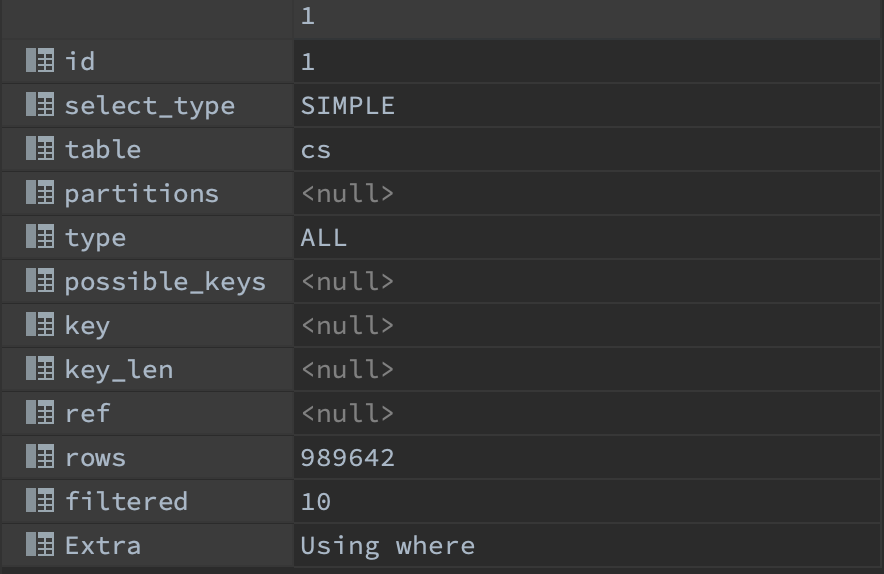Screen dimensions: 884x574
Task: Click the 989642 rows value
Action: 348,457
